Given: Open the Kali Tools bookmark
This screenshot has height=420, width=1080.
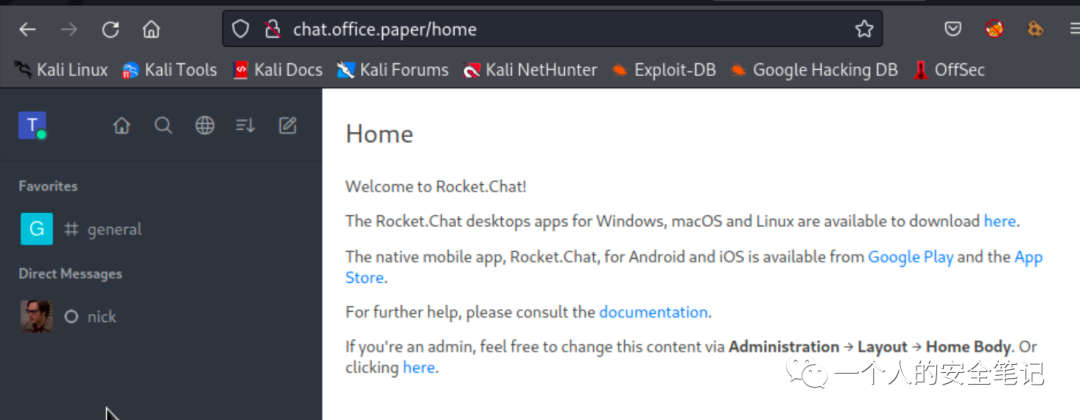Looking at the screenshot, I should [x=169, y=70].
